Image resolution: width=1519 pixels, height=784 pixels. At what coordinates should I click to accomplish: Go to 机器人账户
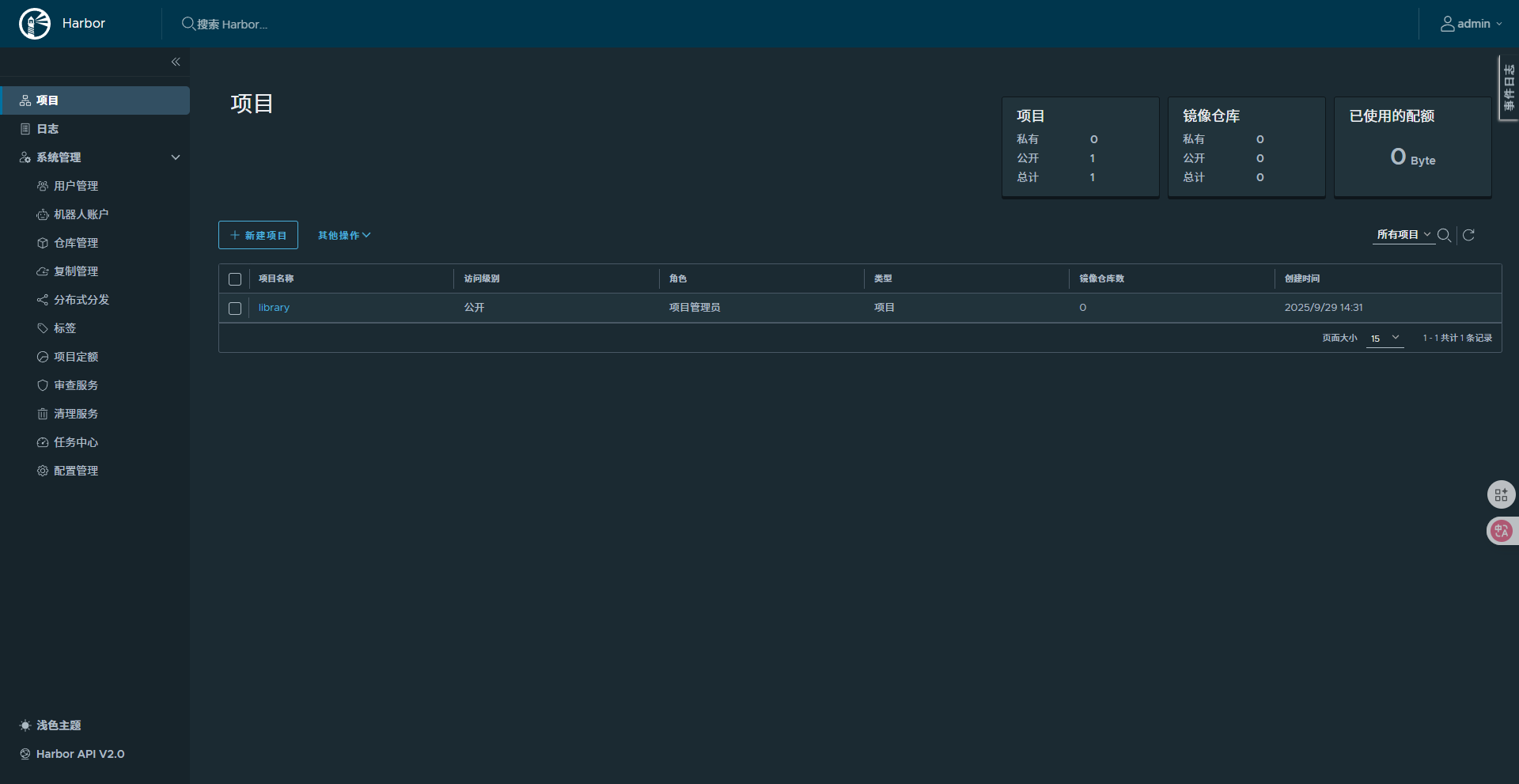[x=81, y=214]
